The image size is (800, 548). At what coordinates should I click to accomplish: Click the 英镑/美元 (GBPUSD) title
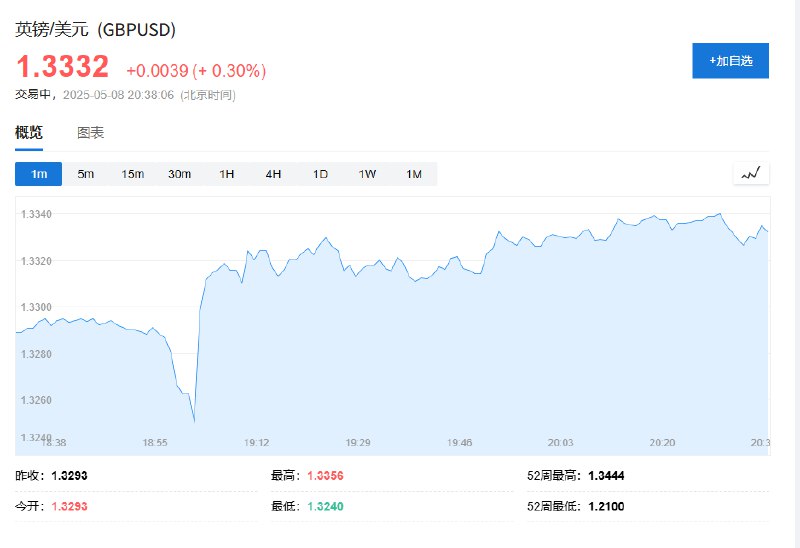pos(96,30)
